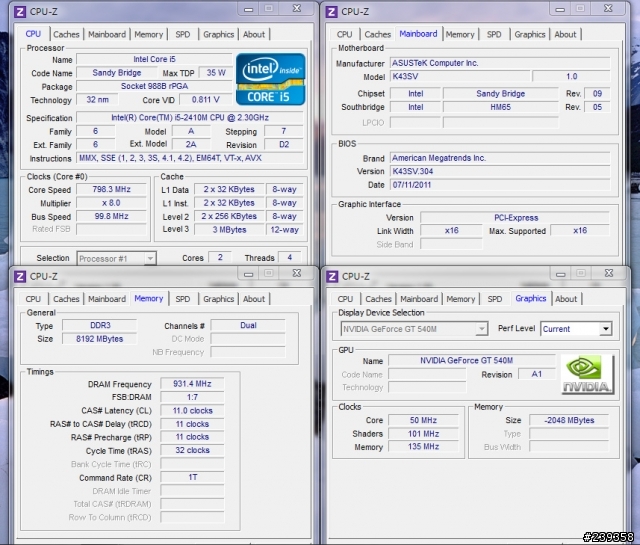The height and width of the screenshot is (545, 640).
Task: Click the motherboard model K43SV field
Action: 460,76
